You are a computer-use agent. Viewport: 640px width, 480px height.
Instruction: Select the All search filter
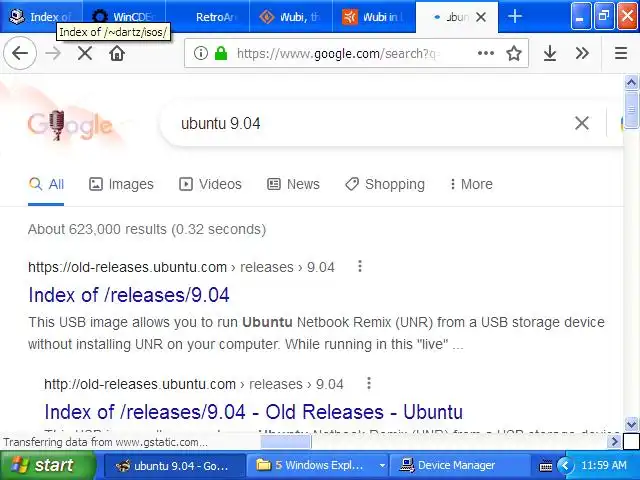[x=46, y=184]
